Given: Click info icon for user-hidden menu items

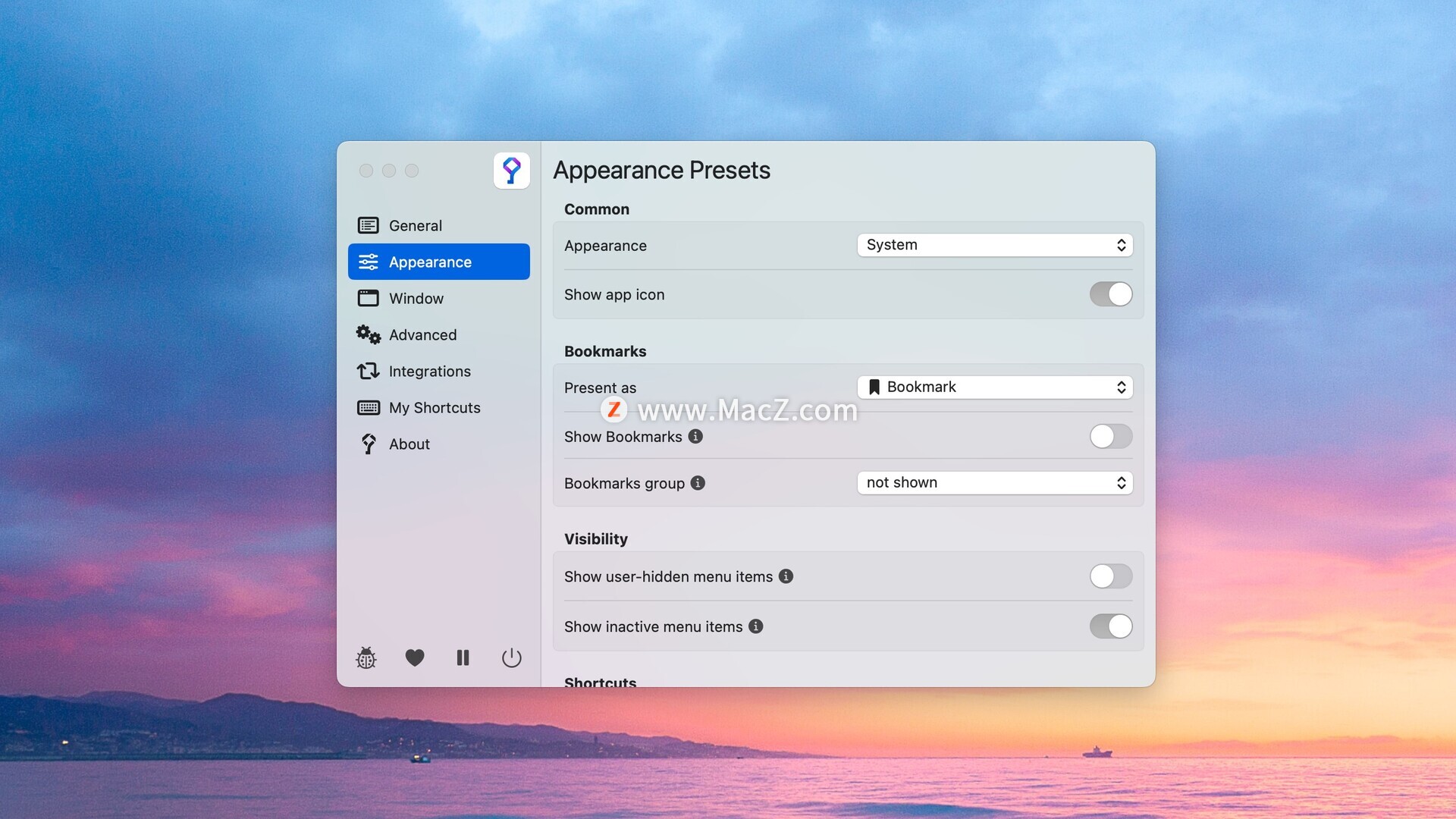Looking at the screenshot, I should (786, 576).
